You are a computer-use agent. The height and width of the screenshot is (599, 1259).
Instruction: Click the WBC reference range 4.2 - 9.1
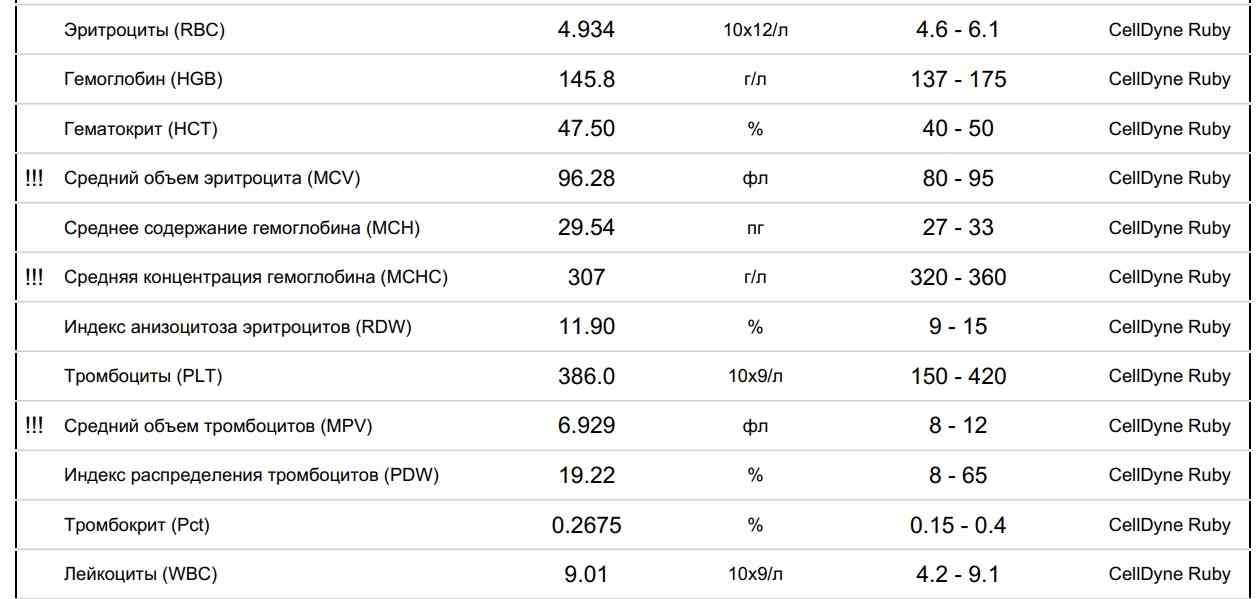click(958, 575)
